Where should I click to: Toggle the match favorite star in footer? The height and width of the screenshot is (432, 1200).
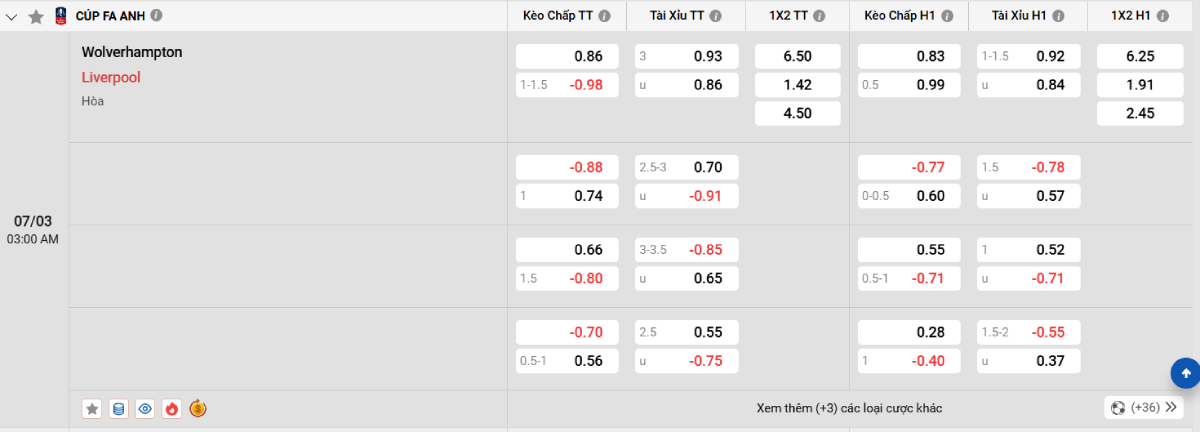(92, 408)
